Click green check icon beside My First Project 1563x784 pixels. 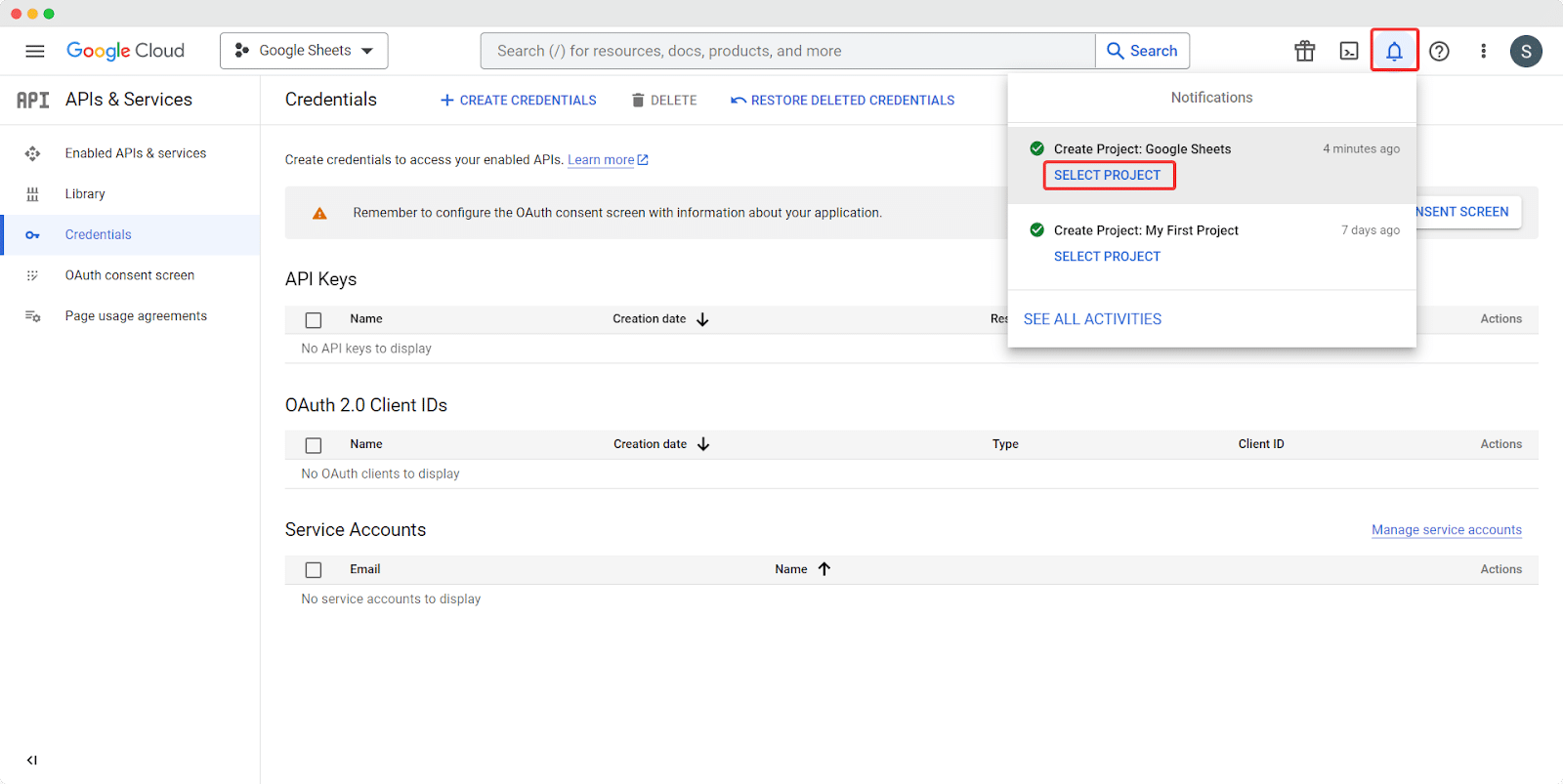click(x=1036, y=229)
